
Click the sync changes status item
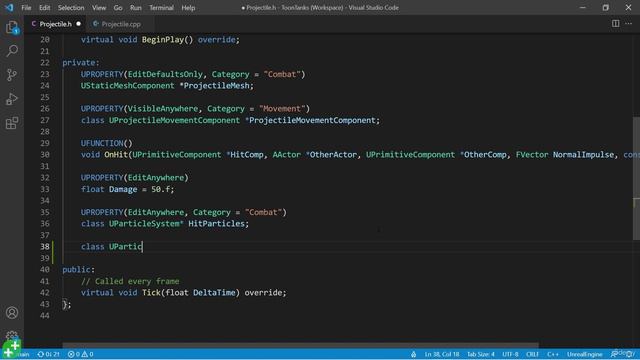(49, 354)
